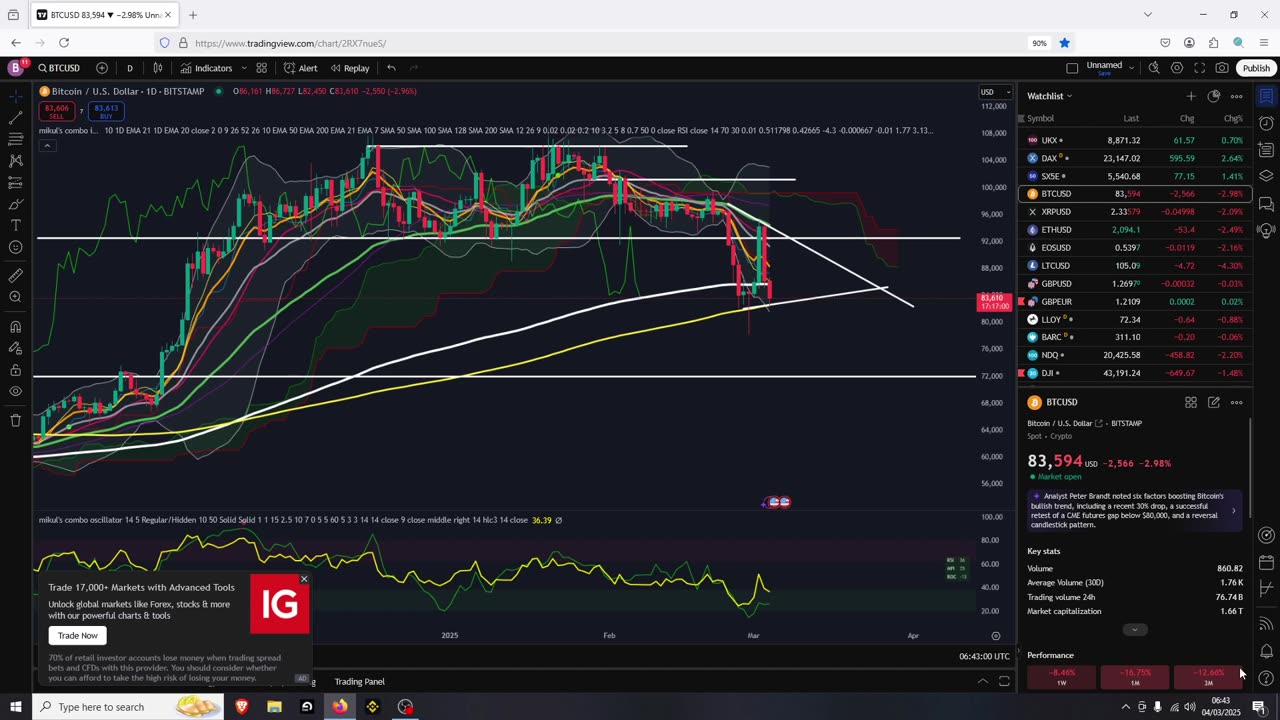Take a chart snapshot with camera icon
The height and width of the screenshot is (720, 1280).
click(x=1222, y=68)
